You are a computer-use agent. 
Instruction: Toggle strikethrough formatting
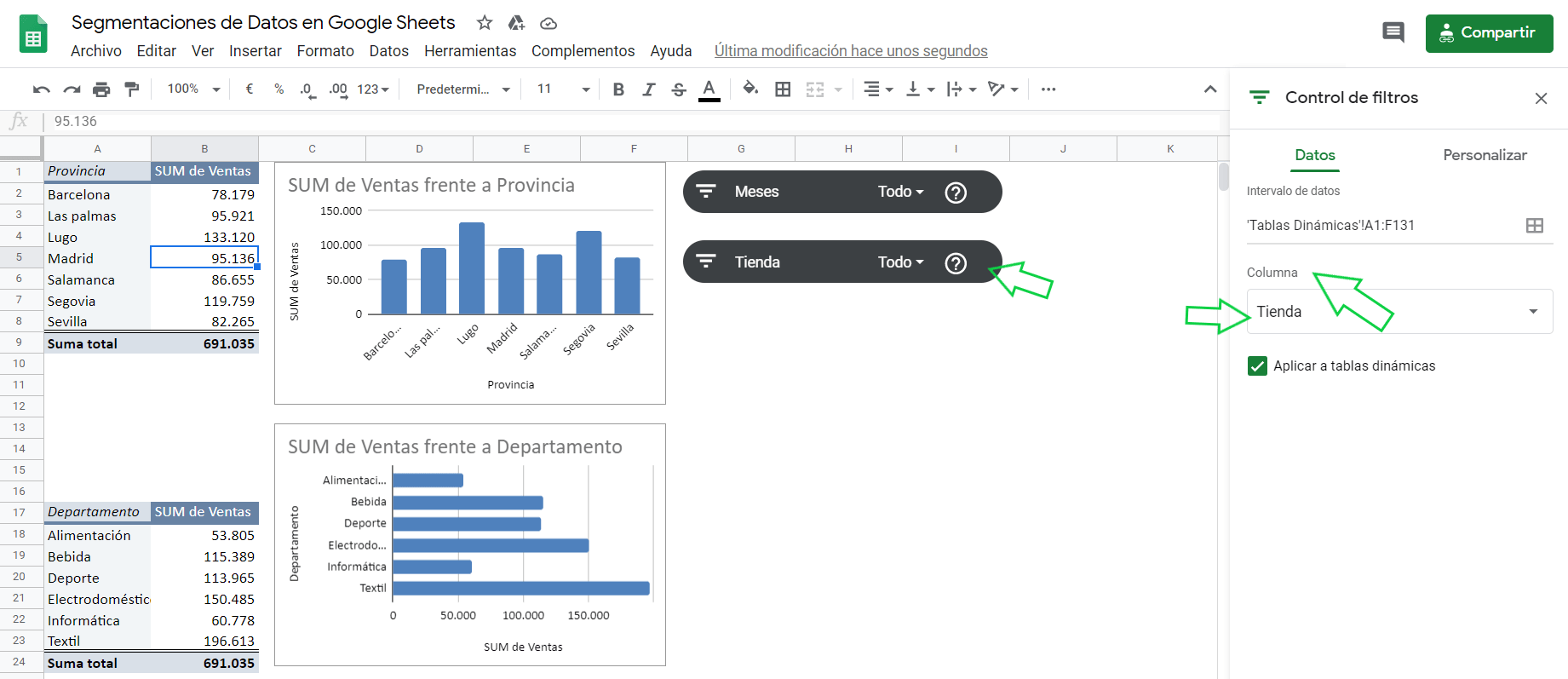click(679, 89)
